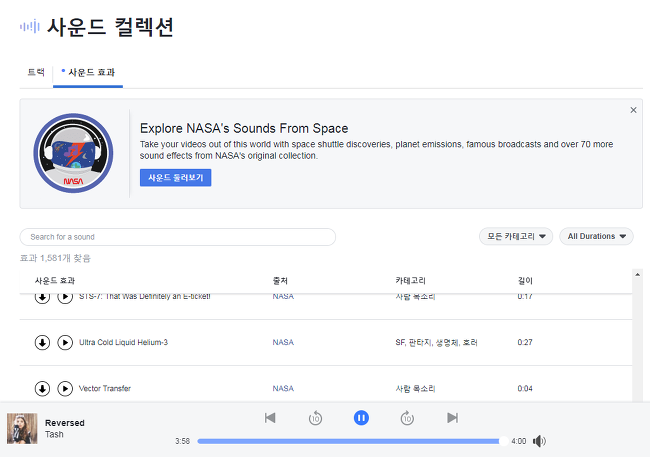This screenshot has width=650, height=457.
Task: Click the 4:00 total time label
Action: 519,441
